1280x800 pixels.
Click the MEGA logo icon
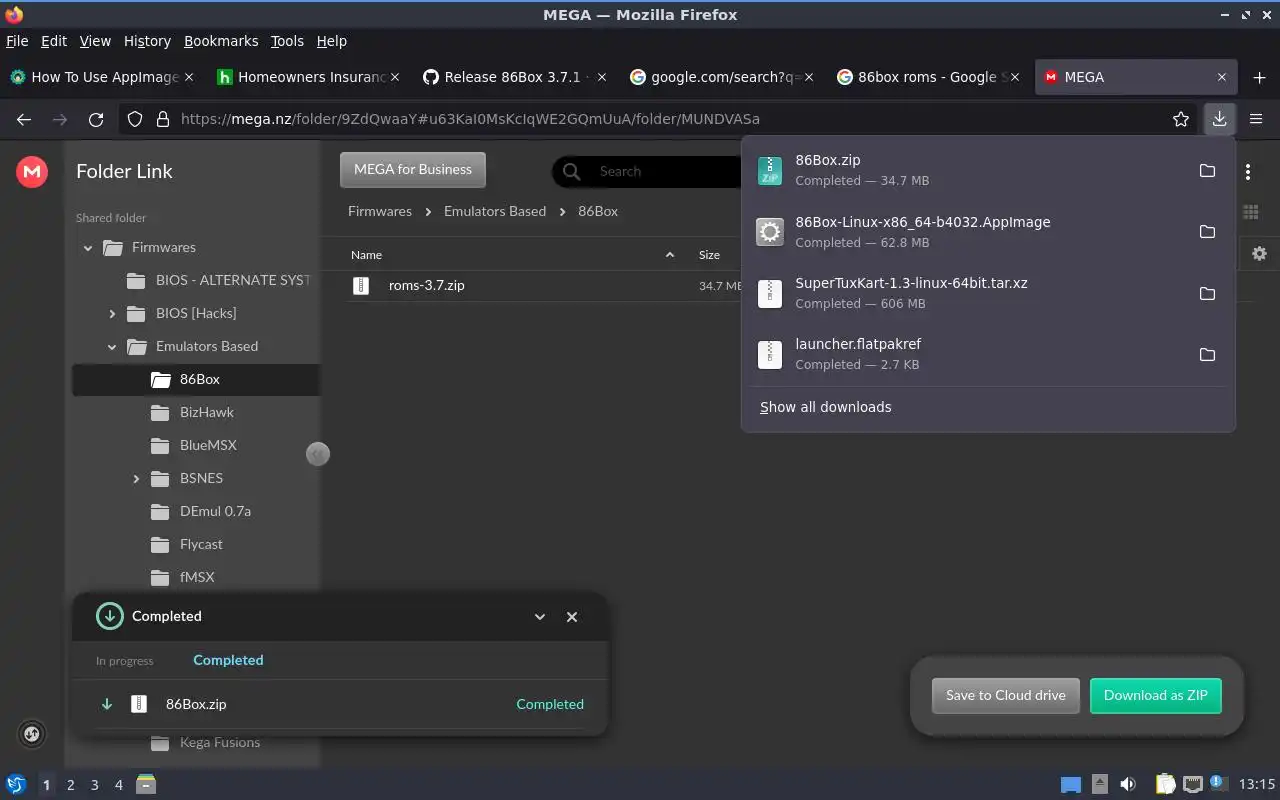[32, 172]
